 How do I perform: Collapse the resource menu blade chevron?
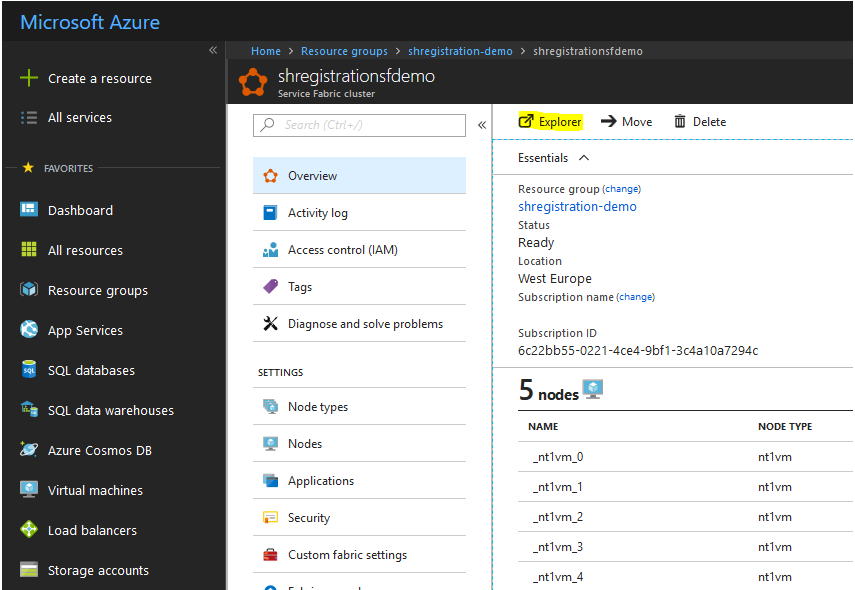point(482,125)
